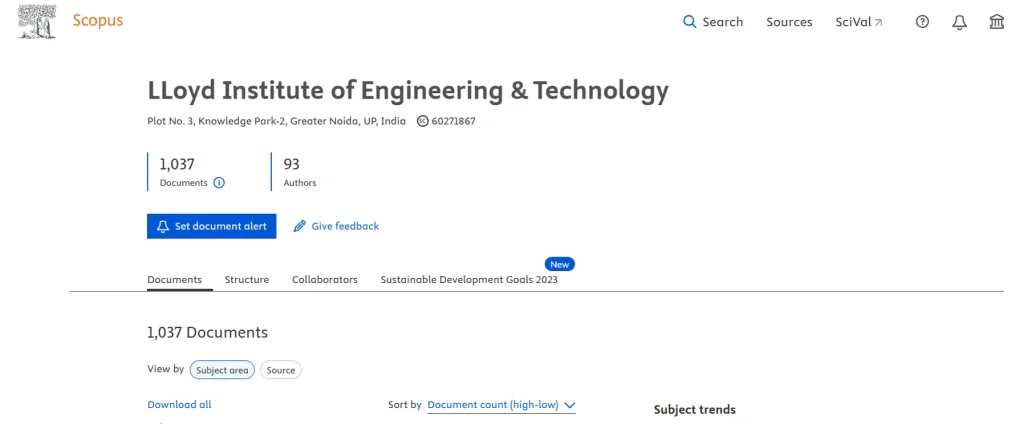Switch to the Structure tab

pyautogui.click(x=246, y=280)
